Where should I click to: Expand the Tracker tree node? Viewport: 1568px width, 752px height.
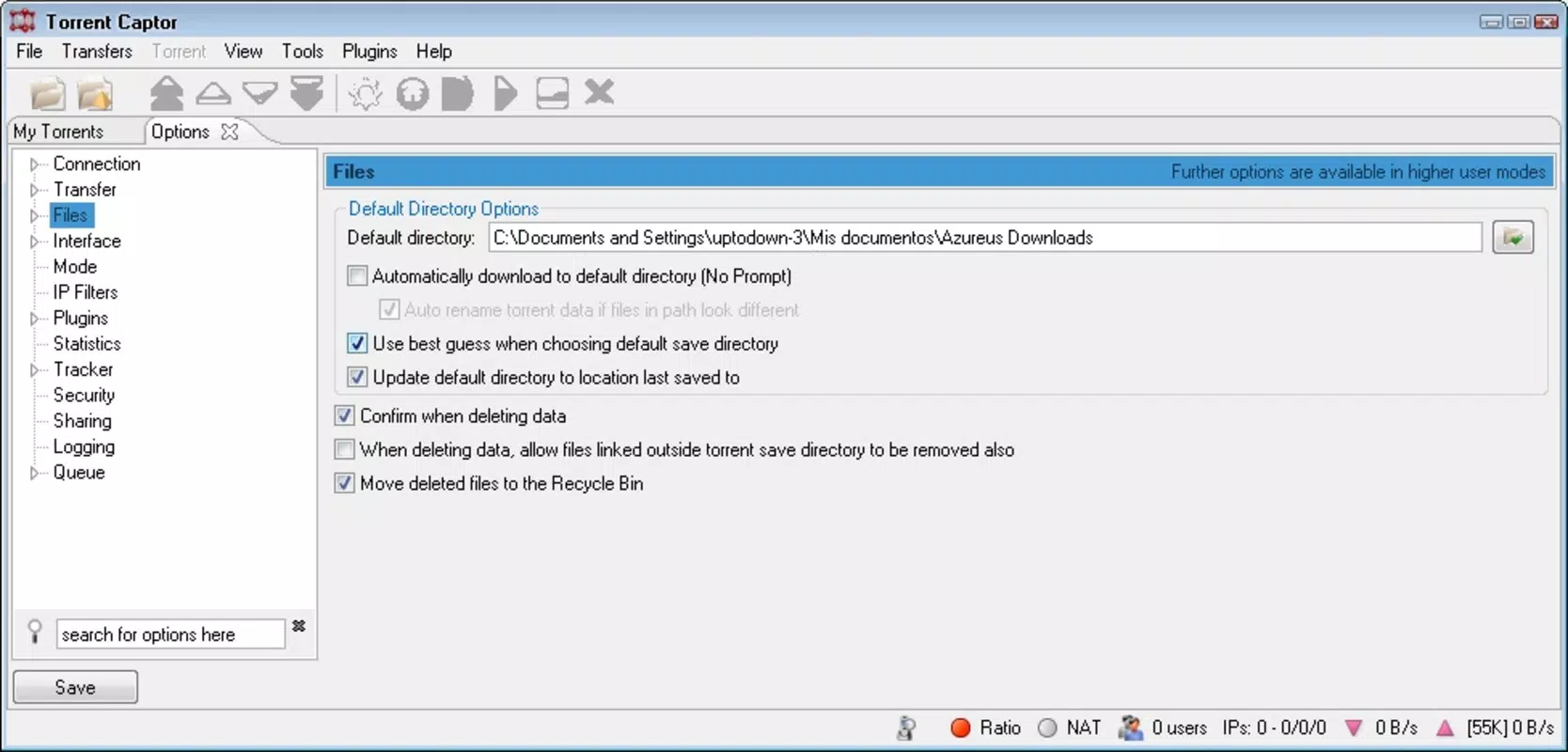point(35,370)
